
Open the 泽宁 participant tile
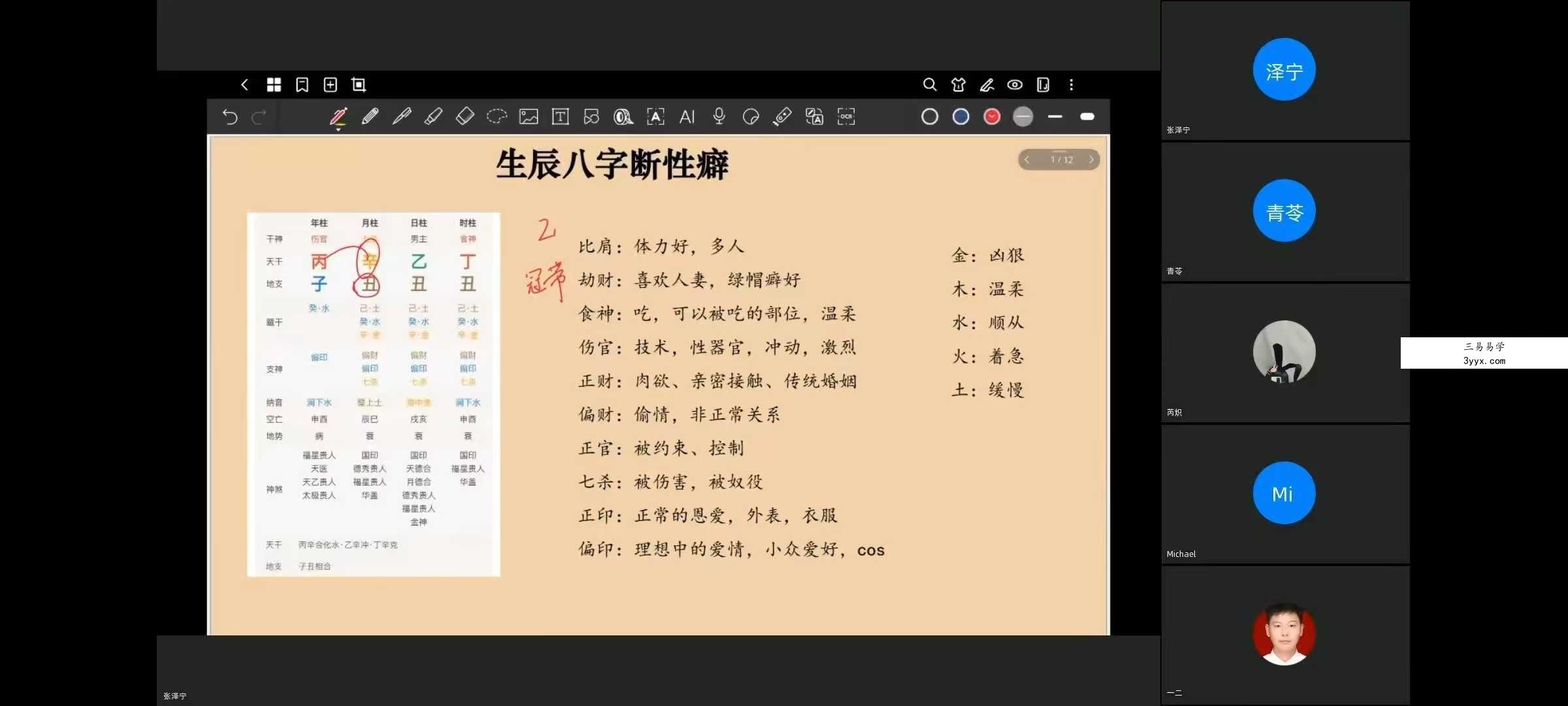coord(1284,70)
